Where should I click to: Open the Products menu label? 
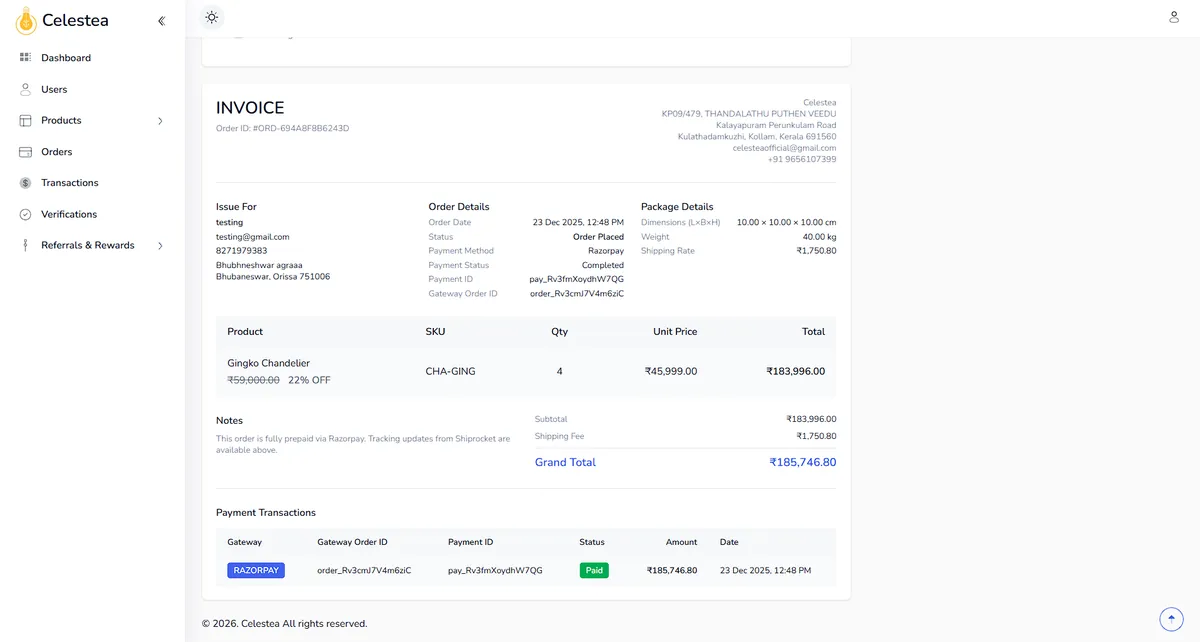(61, 120)
